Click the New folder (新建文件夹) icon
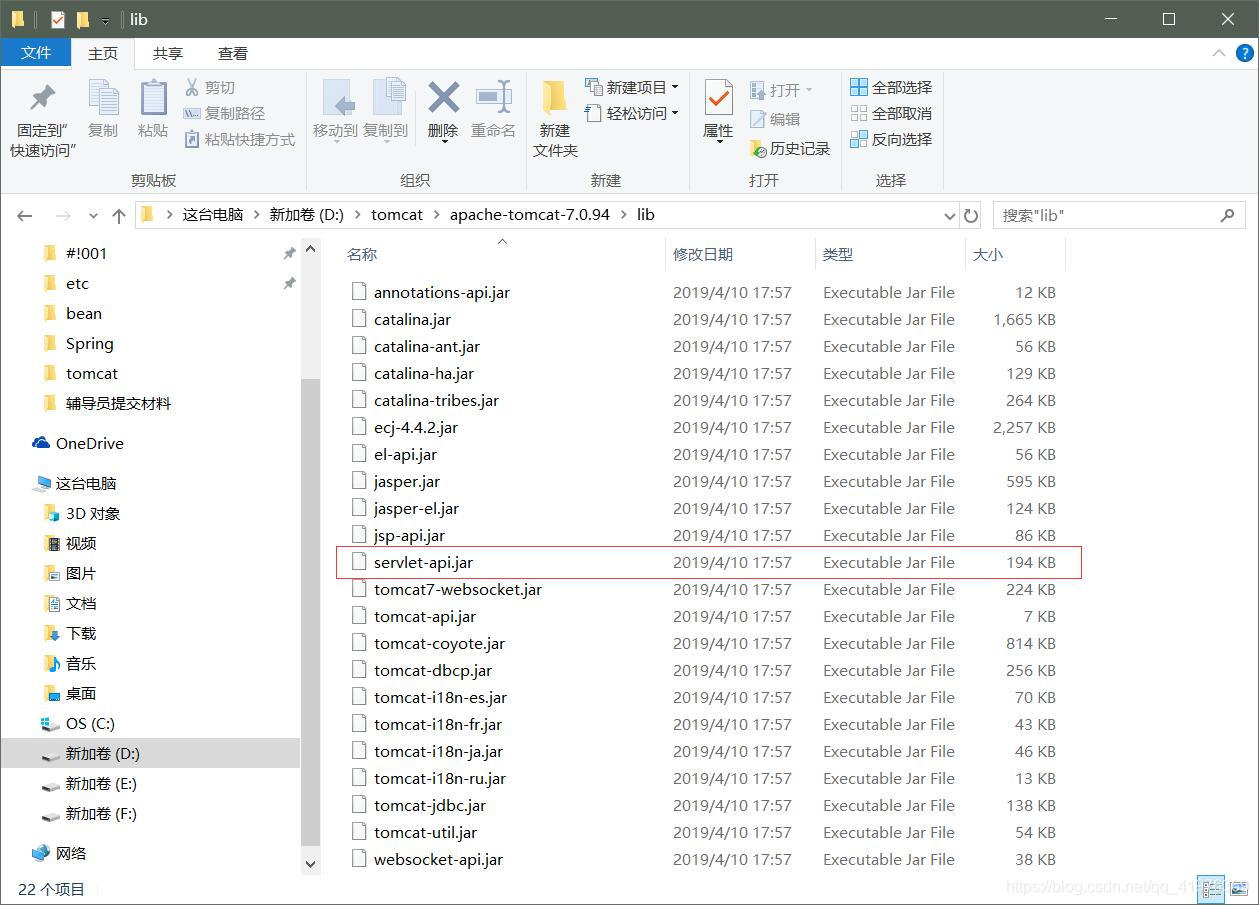The height and width of the screenshot is (905, 1259). [x=555, y=98]
